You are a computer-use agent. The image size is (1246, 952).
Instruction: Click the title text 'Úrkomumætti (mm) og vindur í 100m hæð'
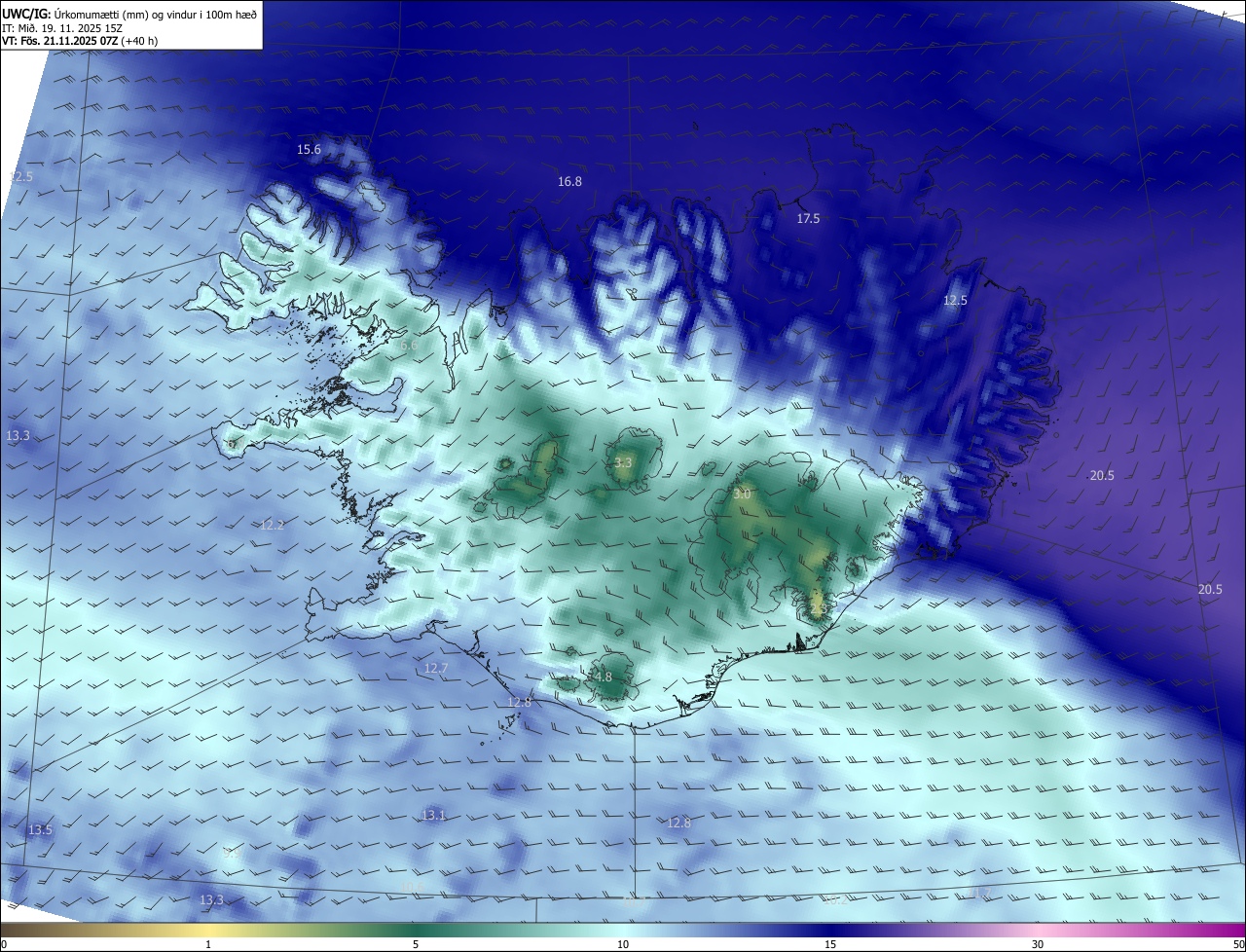click(157, 14)
